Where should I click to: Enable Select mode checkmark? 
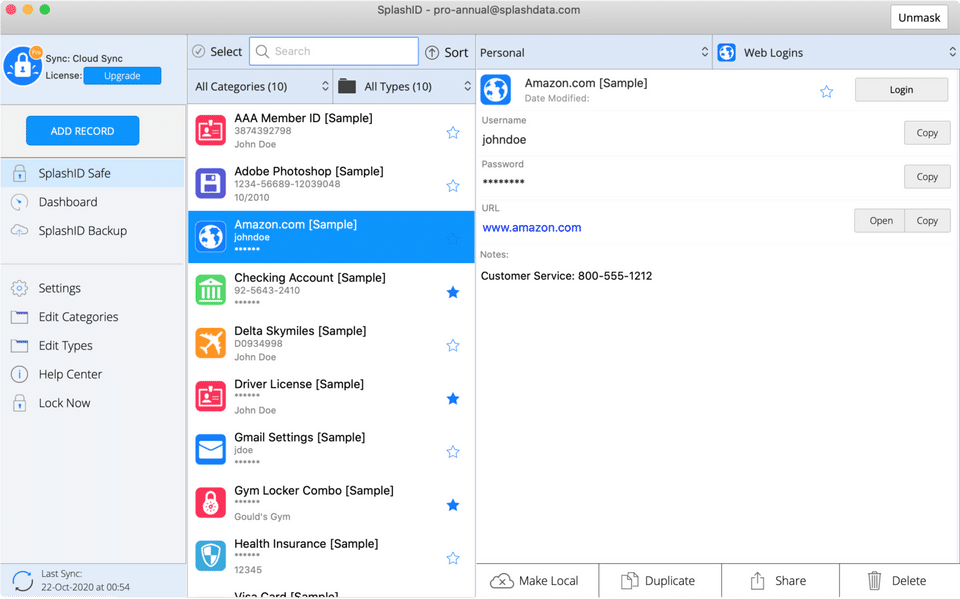coord(198,51)
